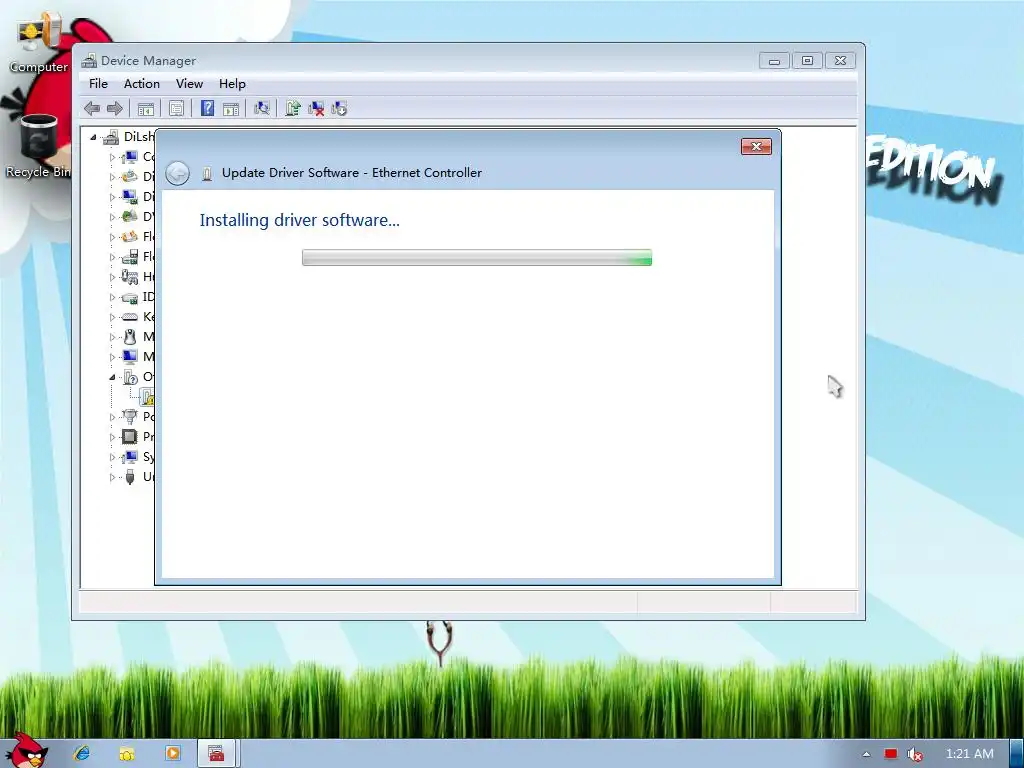
Task: Maximize the Device Manager window
Action: click(x=807, y=61)
